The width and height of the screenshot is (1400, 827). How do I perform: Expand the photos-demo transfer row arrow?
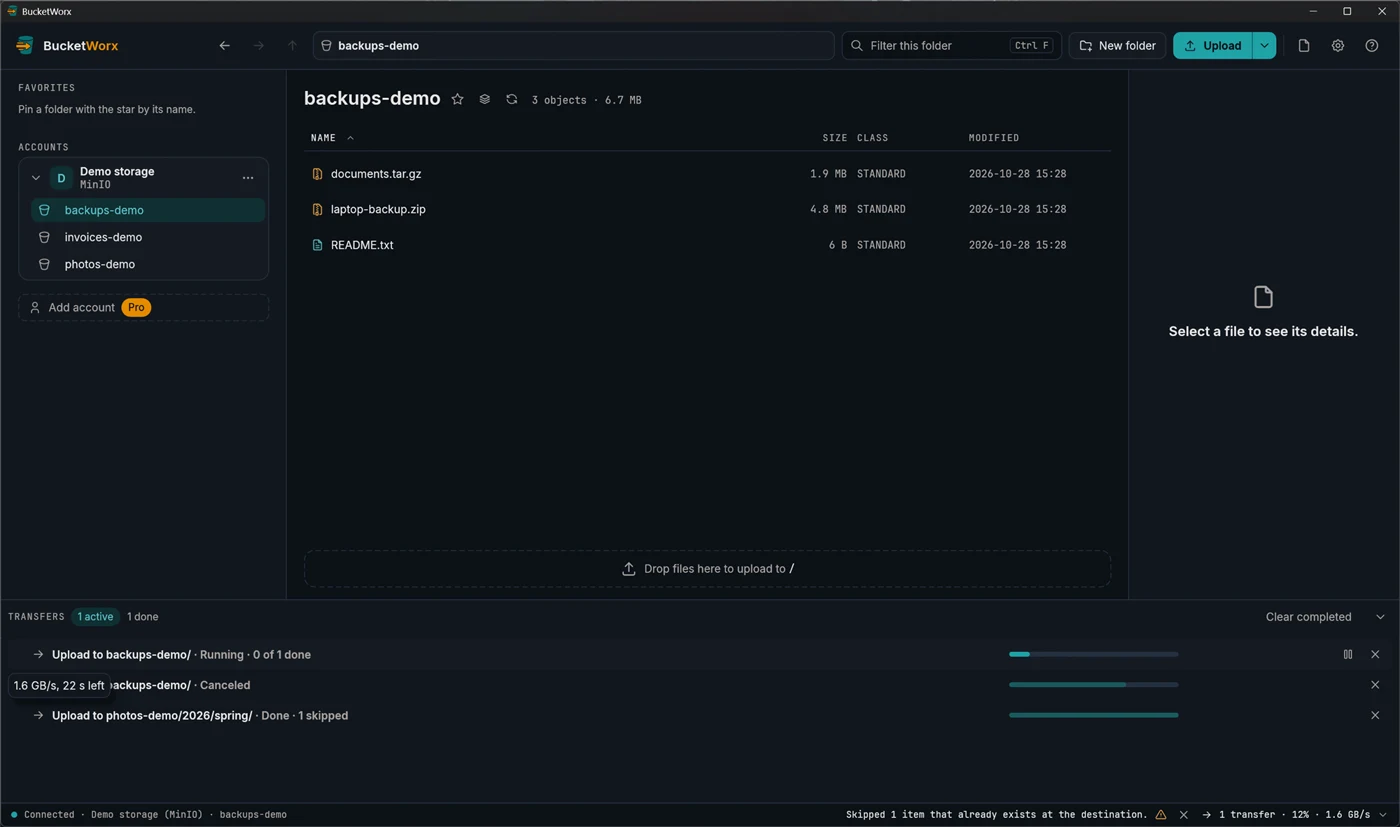click(38, 715)
